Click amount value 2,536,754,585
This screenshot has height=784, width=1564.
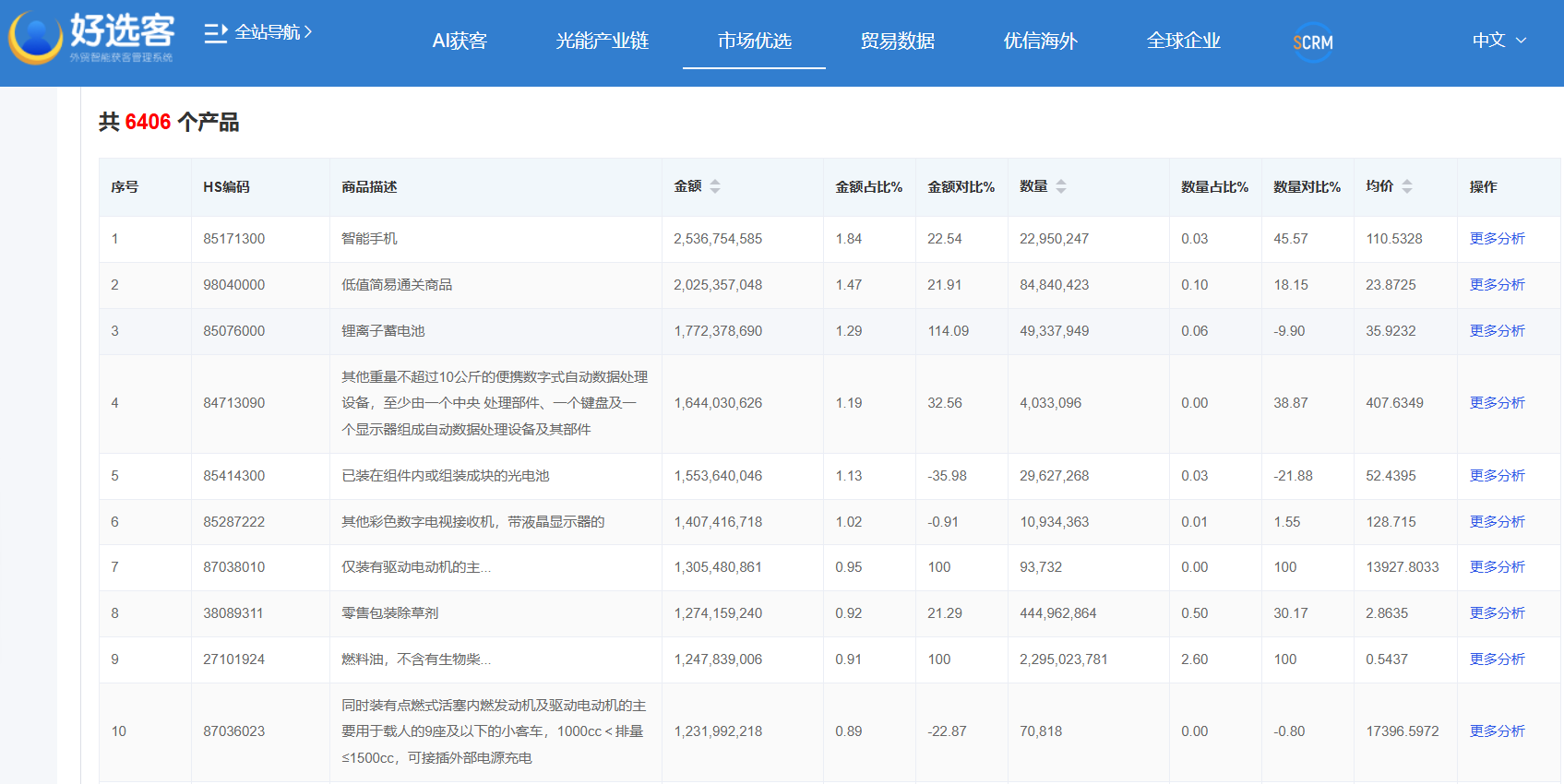[718, 239]
